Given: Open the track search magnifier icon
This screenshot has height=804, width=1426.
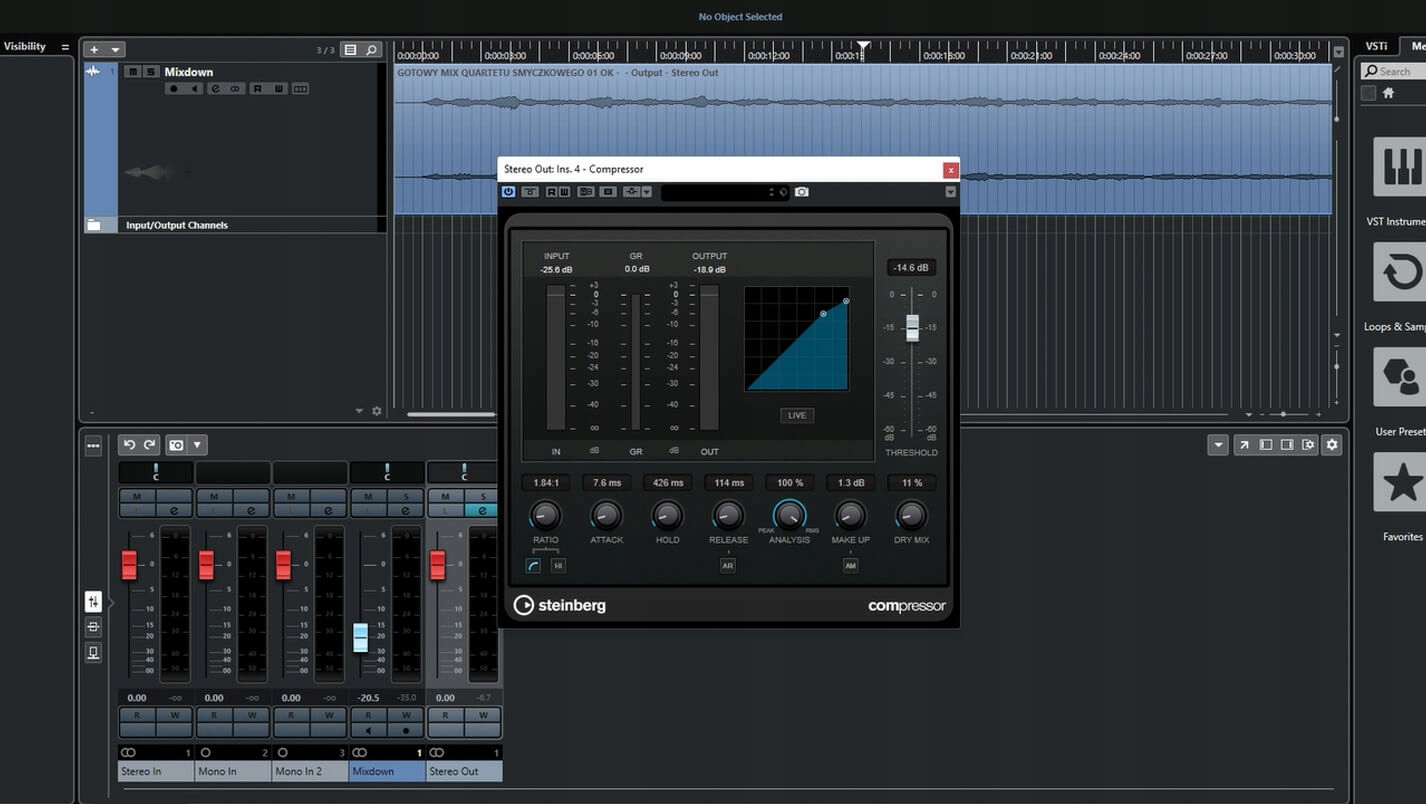Looking at the screenshot, I should pos(371,50).
